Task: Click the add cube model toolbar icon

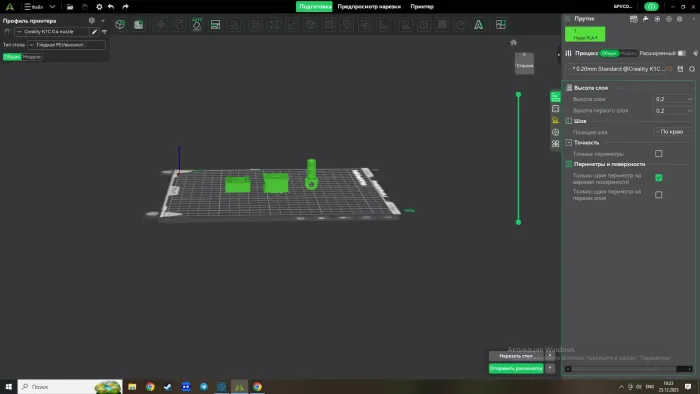Action: 120,25
